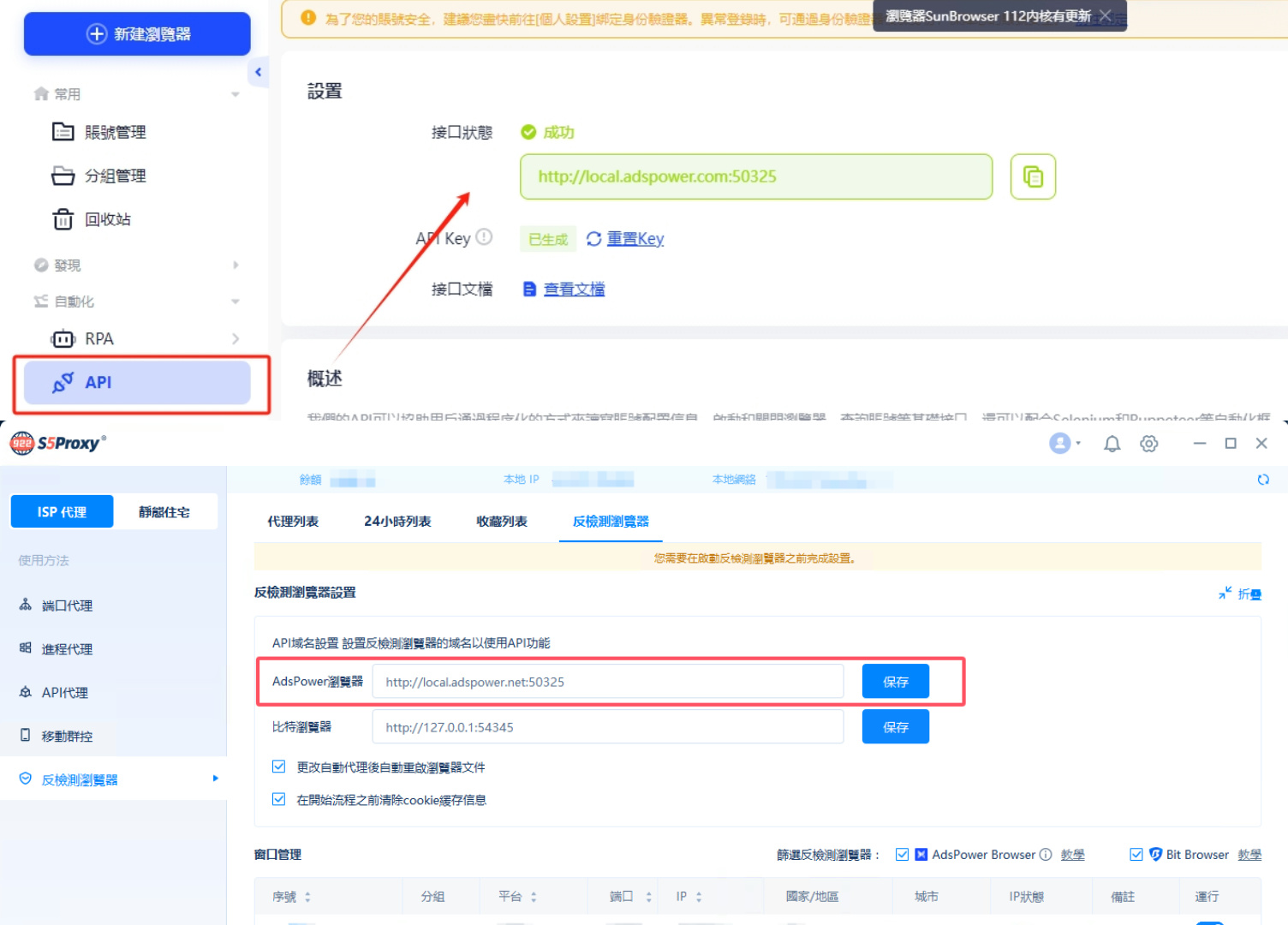Dismiss the SunBrowser update notification
This screenshot has height=925, width=1288.
[x=1106, y=15]
